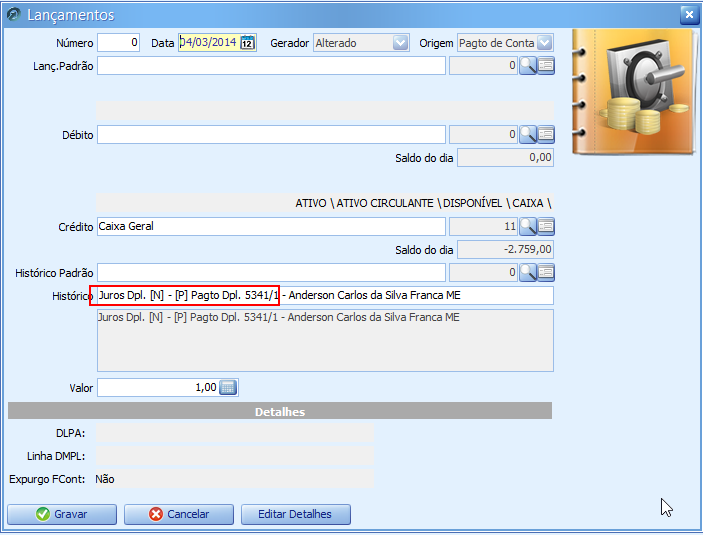Viewport: 703px width, 535px height.
Task: Close the Lançamentos window
Action: coord(689,15)
